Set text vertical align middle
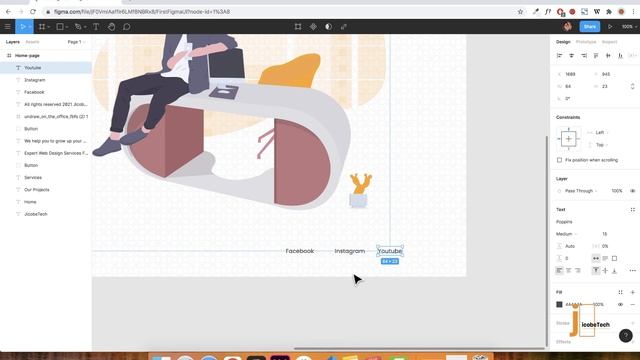The image size is (640, 360). [605, 270]
